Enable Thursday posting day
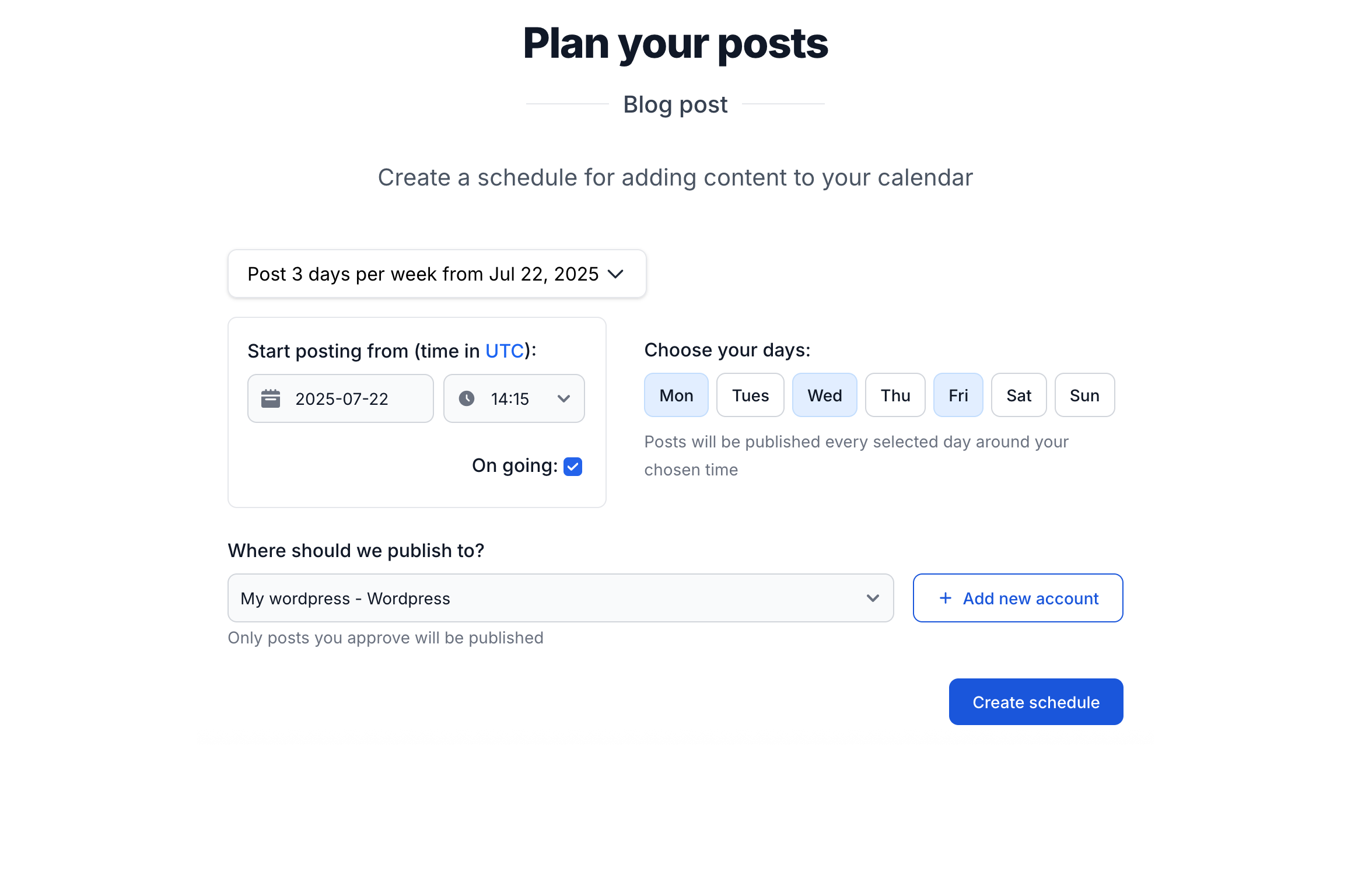Viewport: 1351px width, 896px height. (895, 395)
